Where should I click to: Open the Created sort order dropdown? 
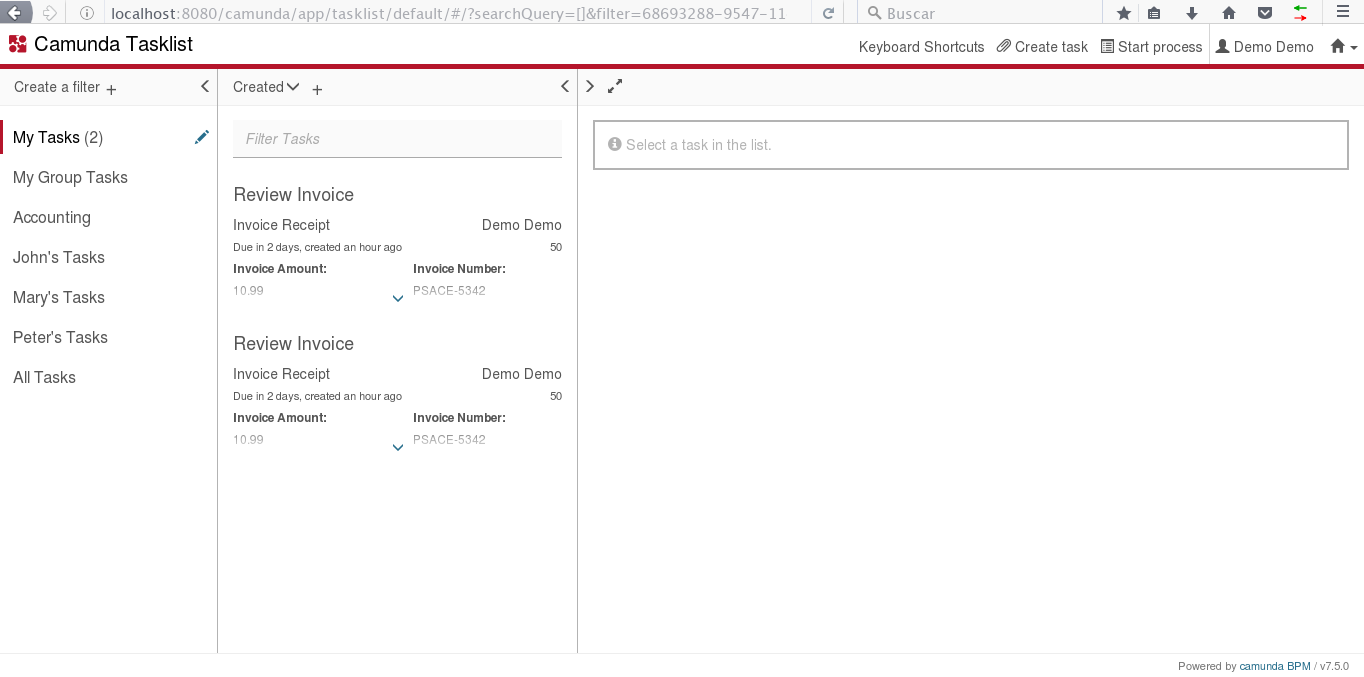coord(265,87)
